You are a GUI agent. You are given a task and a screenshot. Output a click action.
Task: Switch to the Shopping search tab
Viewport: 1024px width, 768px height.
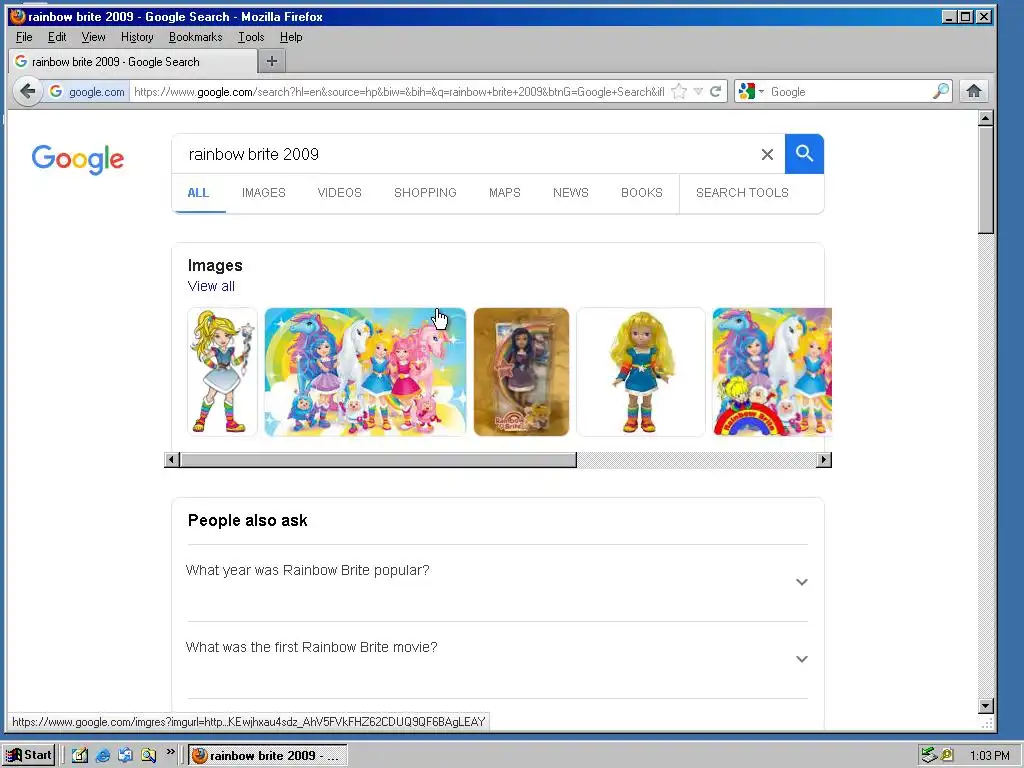pos(425,193)
